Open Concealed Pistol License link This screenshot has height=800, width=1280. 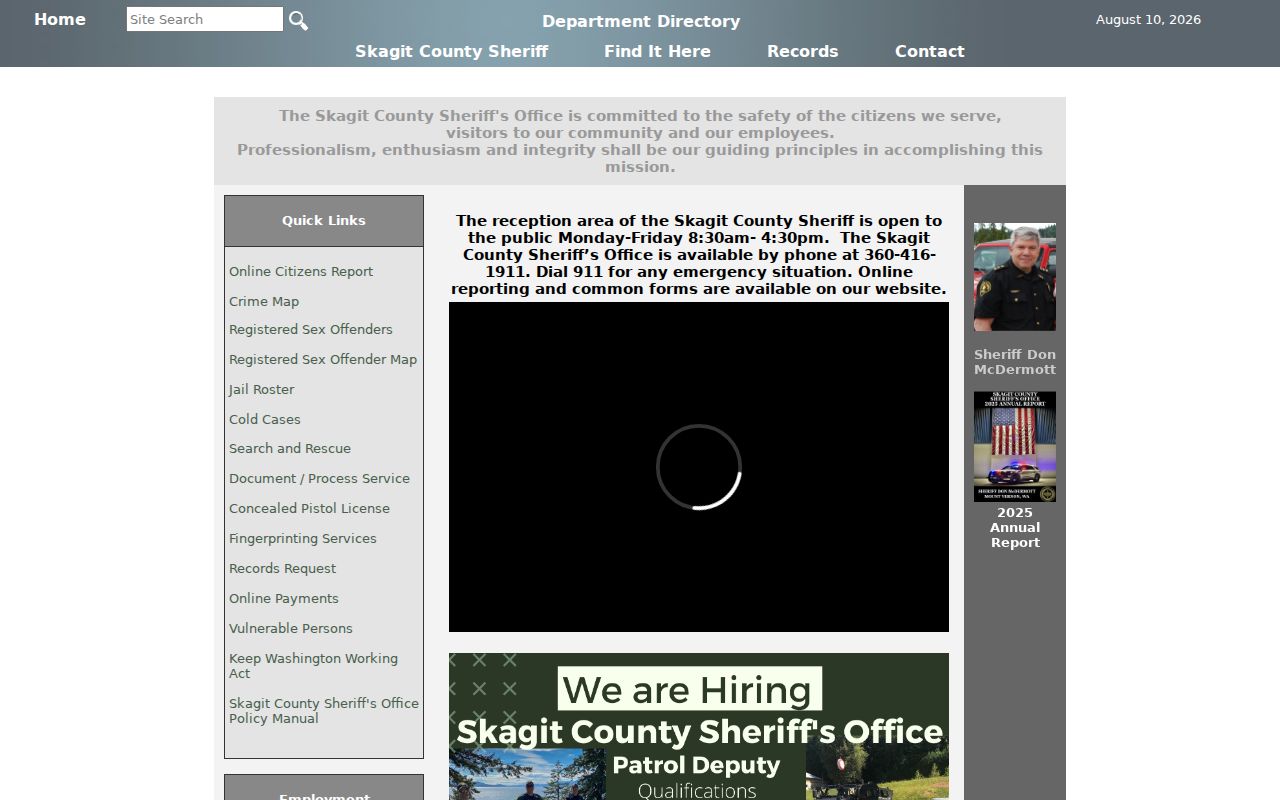309,508
